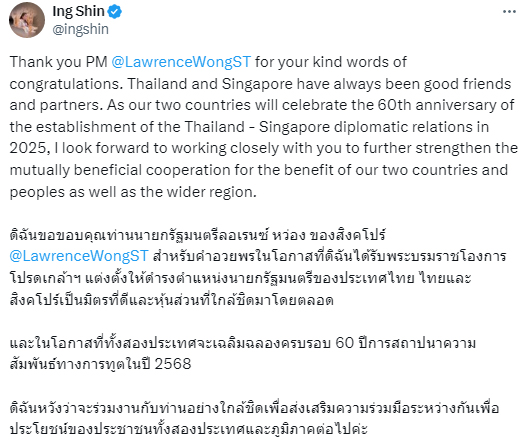The image size is (530, 440).
Task: Click the Thai line starting โปรดเกล้าฯ
Action: 240,278
